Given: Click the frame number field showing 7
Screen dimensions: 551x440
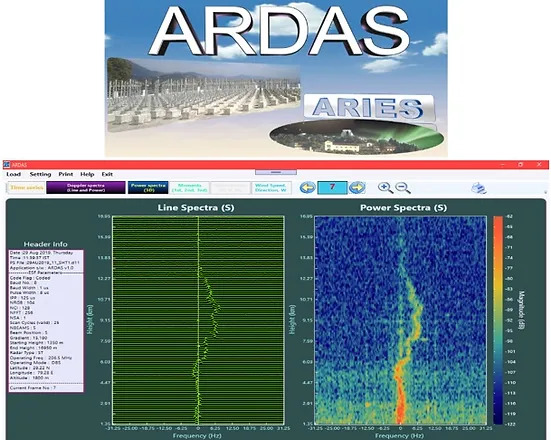Looking at the screenshot, I should [332, 188].
